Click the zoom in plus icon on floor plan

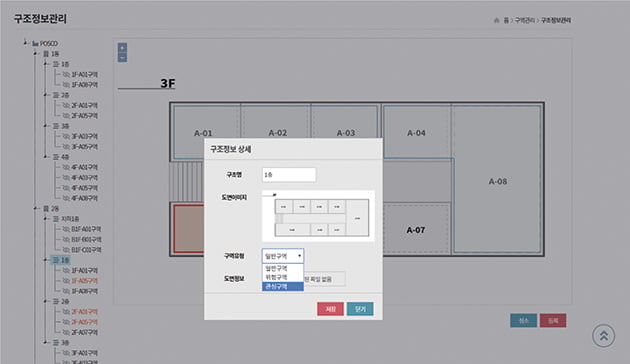click(x=122, y=48)
